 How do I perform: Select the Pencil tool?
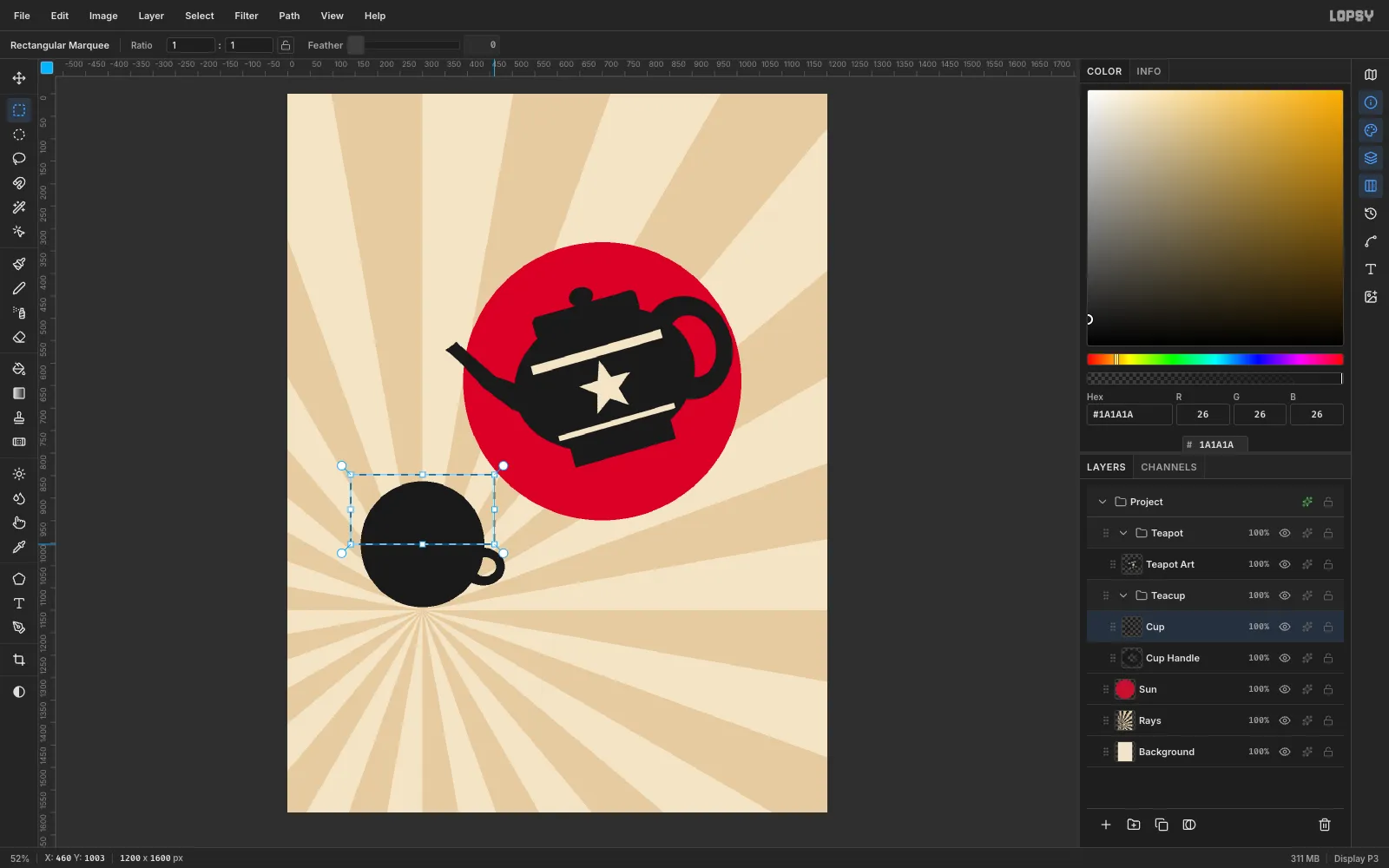[x=19, y=288]
